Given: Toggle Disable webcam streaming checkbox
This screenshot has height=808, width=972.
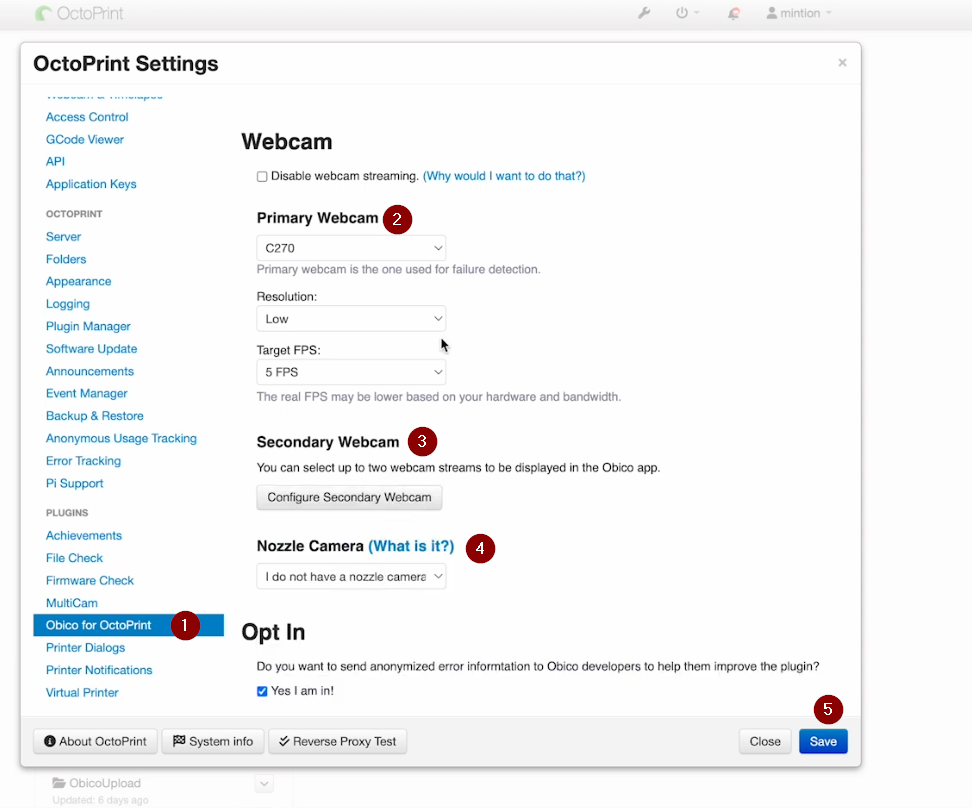Looking at the screenshot, I should (x=262, y=177).
